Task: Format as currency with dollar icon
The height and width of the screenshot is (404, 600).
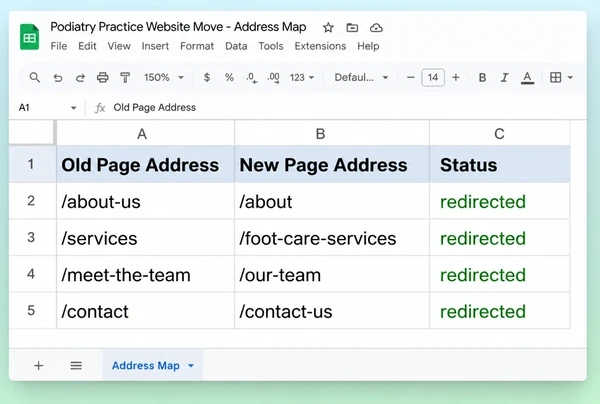Action: coord(207,78)
